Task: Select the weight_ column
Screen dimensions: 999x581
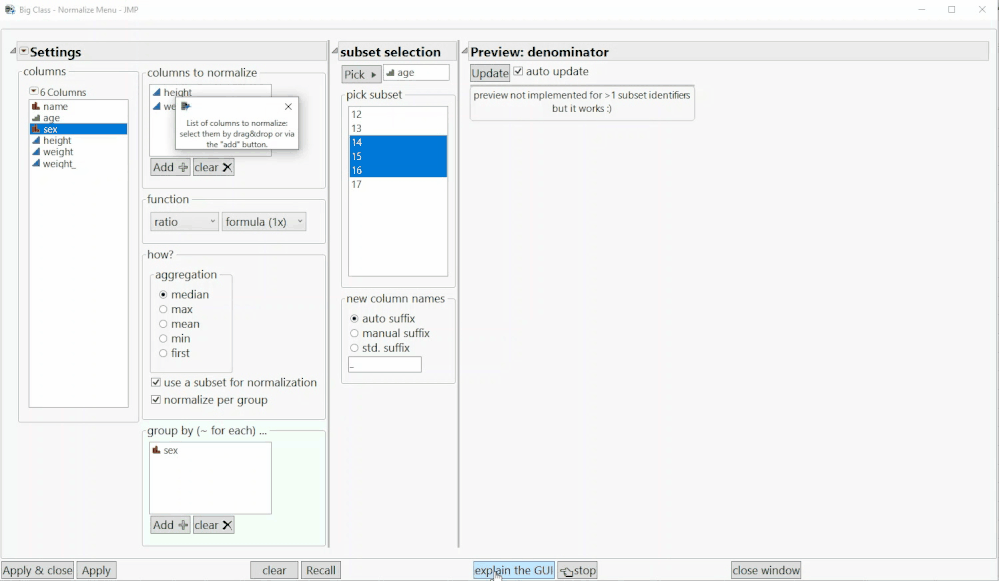Action: pos(78,164)
